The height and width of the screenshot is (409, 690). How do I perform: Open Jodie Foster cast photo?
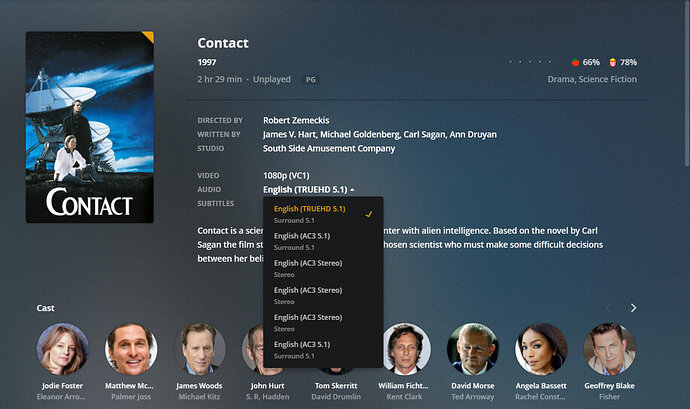coord(62,349)
